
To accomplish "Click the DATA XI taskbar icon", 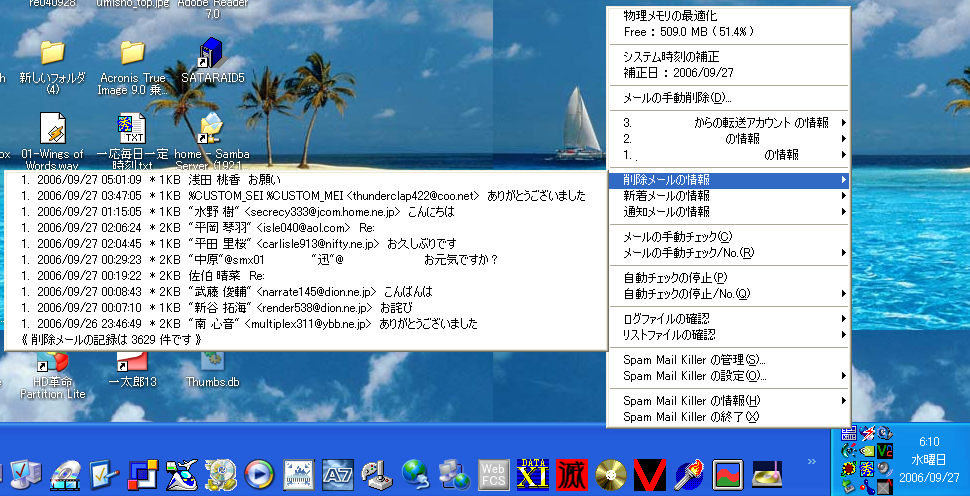I will pos(533,471).
